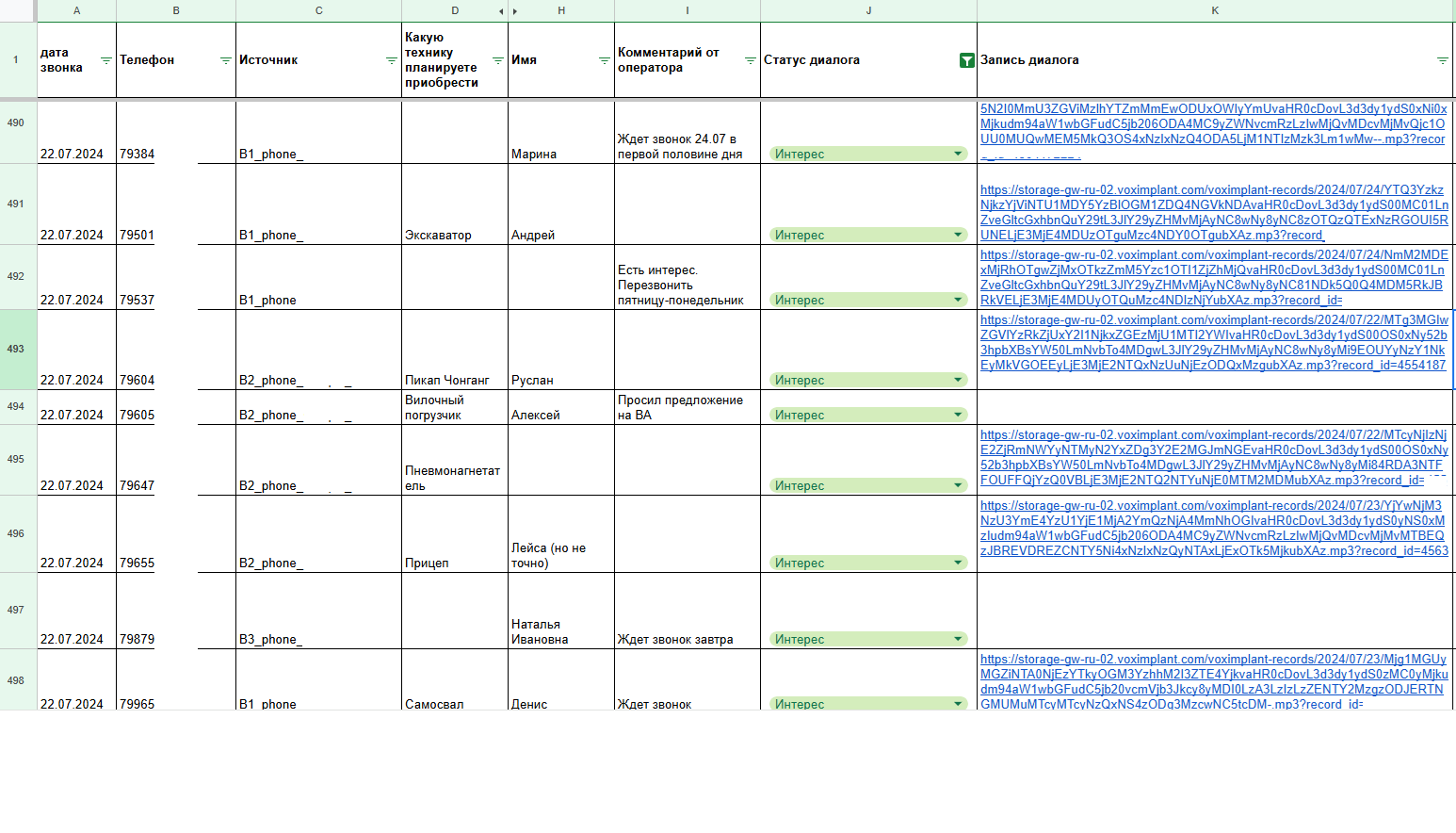Select column K via its header letter
The width and height of the screenshot is (1456, 833).
click(1215, 10)
